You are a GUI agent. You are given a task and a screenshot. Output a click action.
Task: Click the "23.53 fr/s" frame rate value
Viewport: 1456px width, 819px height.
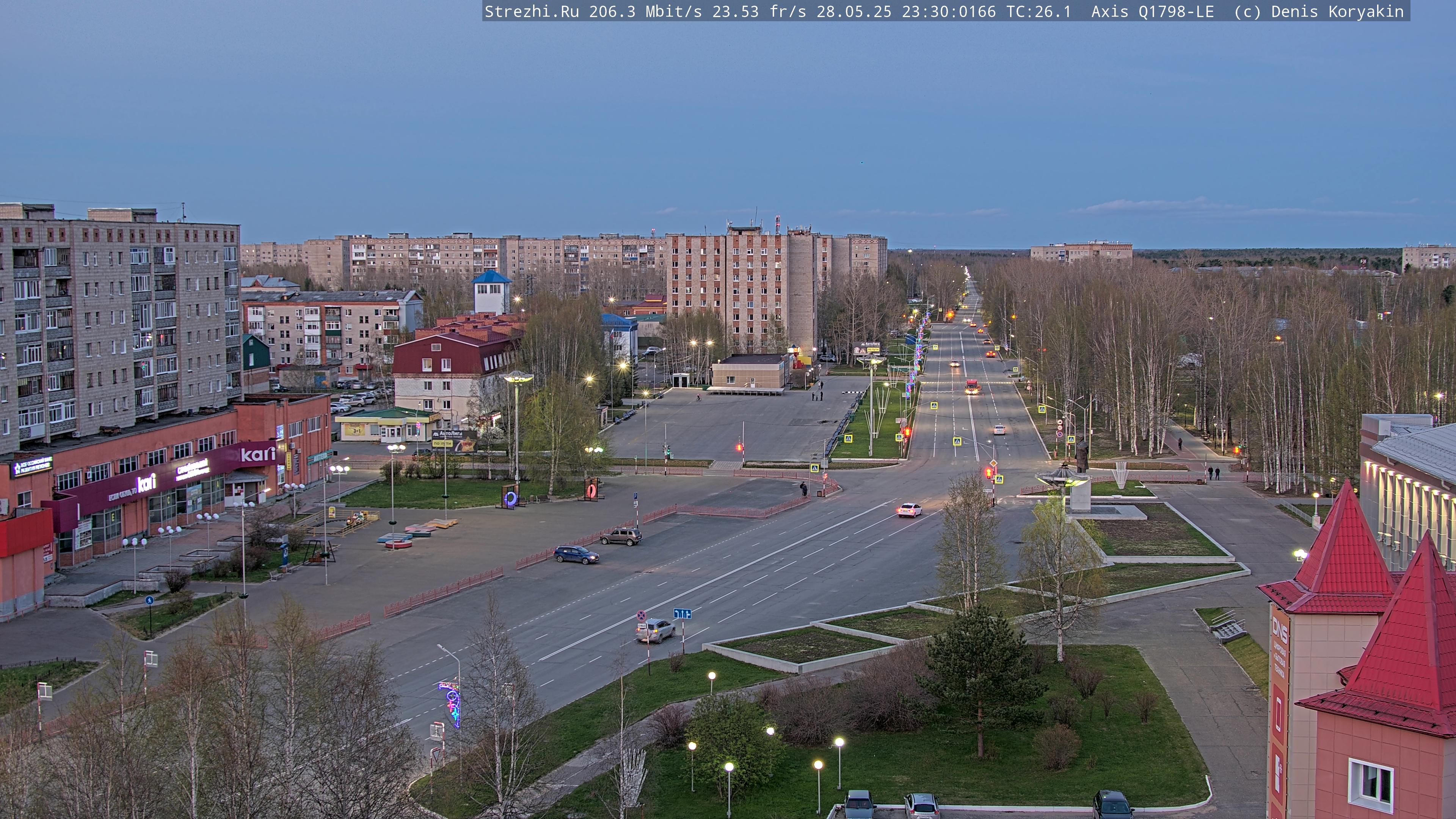point(759,12)
